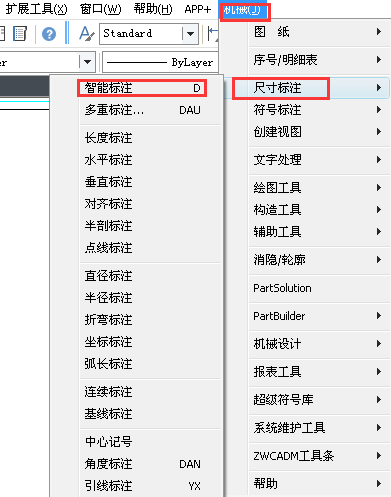
Task: Click the text style A icon
Action: coord(86,34)
